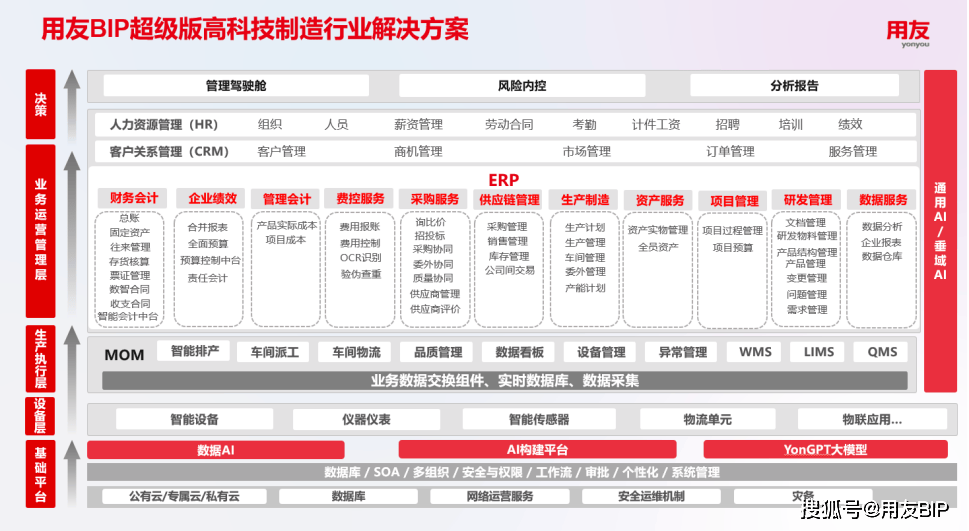This screenshot has width=969, height=531.
Task: Click OCR识别 under 费控服务
Action: (361, 258)
